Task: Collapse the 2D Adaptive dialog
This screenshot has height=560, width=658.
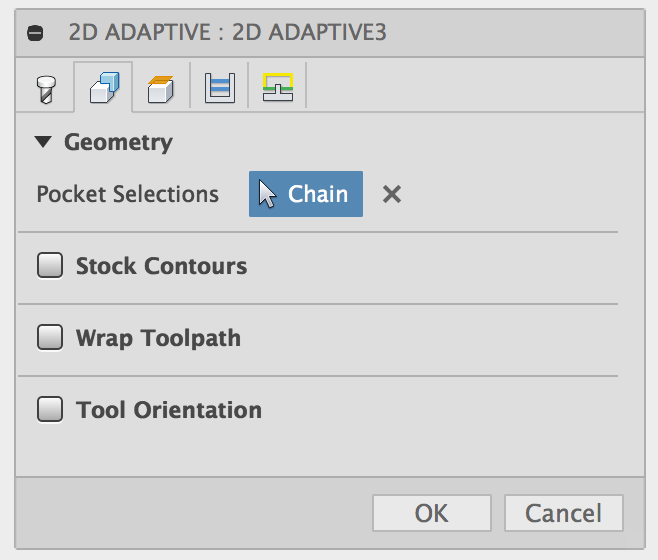Action: pos(36,32)
